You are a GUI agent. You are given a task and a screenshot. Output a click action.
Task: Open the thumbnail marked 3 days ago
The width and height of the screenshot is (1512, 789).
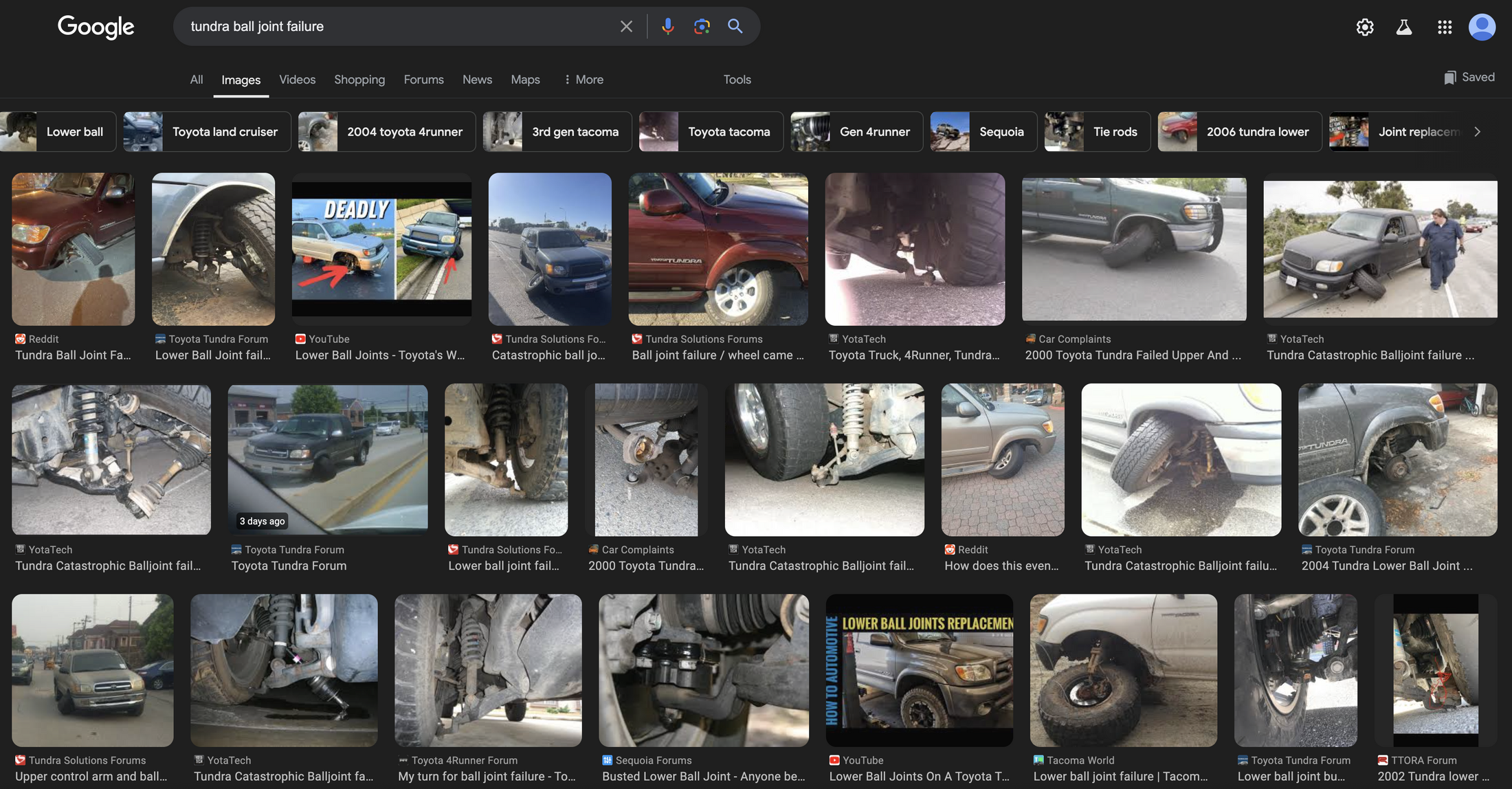coord(327,459)
